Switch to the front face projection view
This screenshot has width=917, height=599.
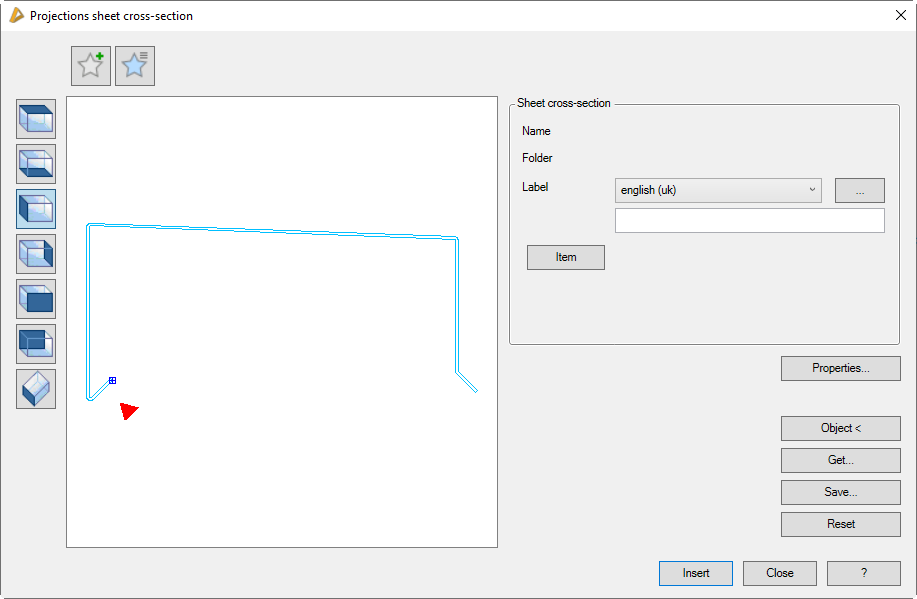[36, 299]
